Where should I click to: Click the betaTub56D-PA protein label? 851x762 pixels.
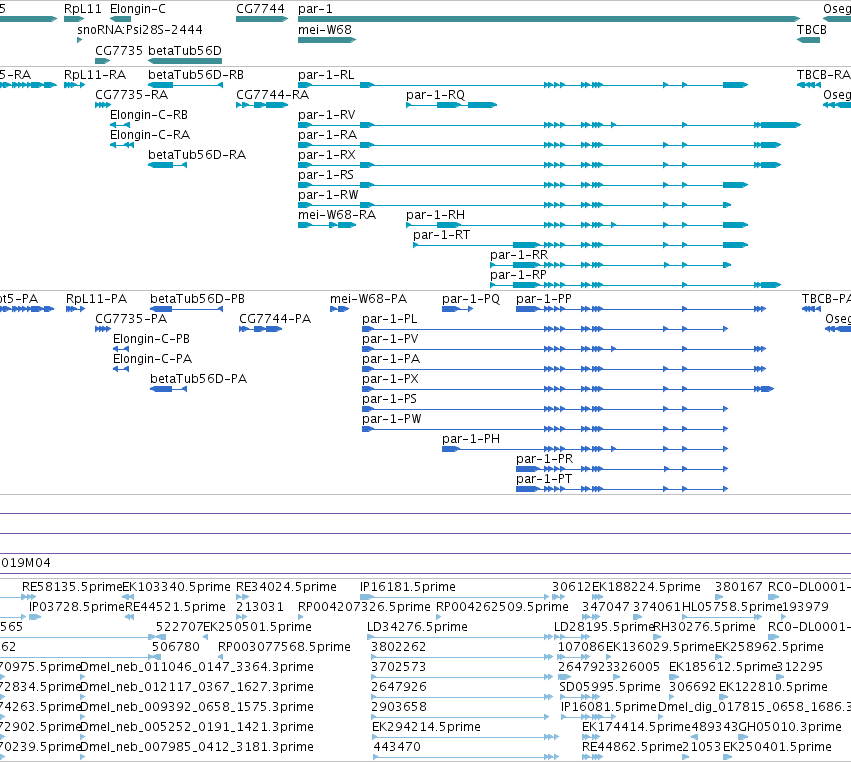[x=199, y=379]
